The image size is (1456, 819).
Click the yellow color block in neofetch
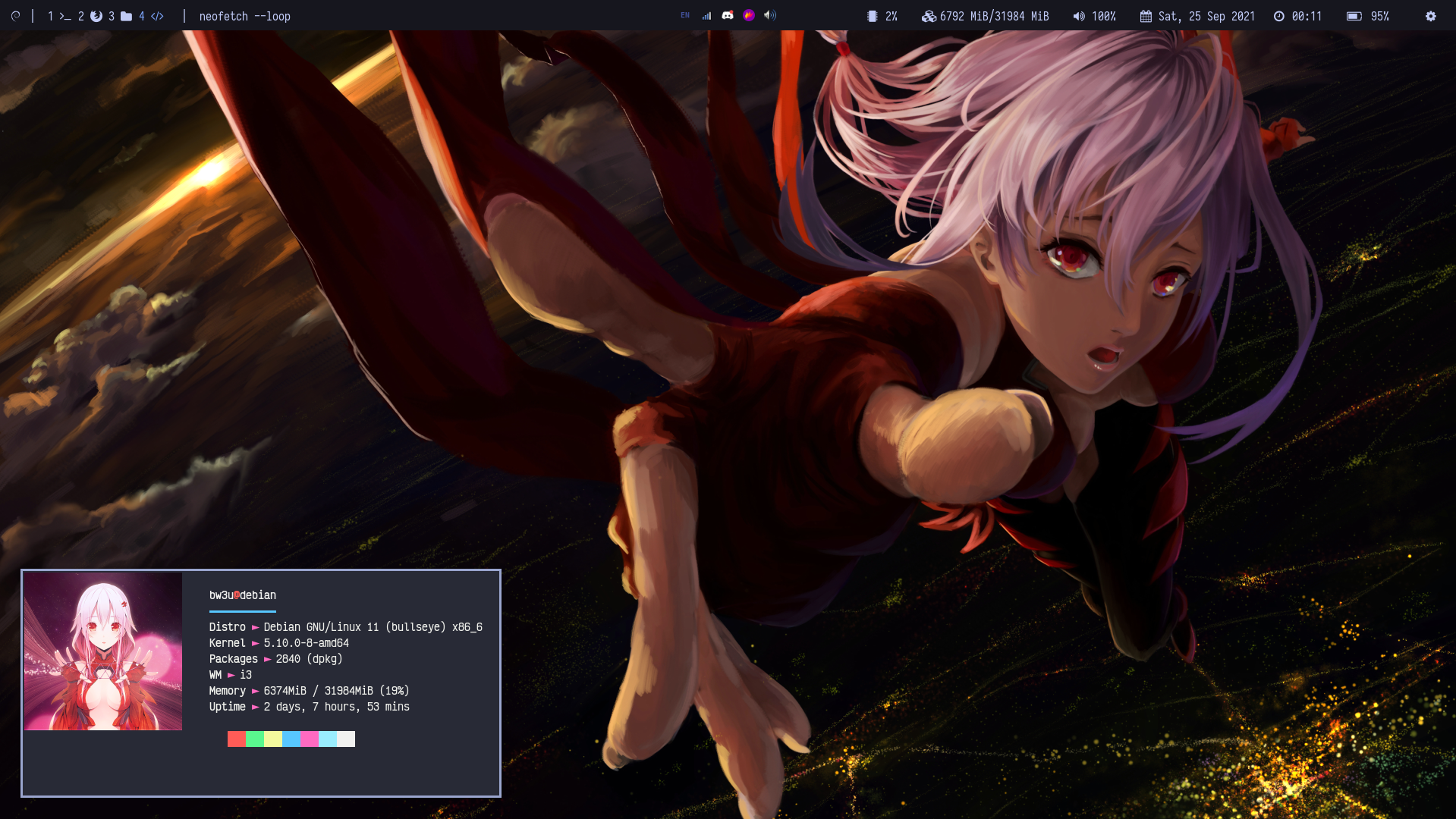(273, 739)
